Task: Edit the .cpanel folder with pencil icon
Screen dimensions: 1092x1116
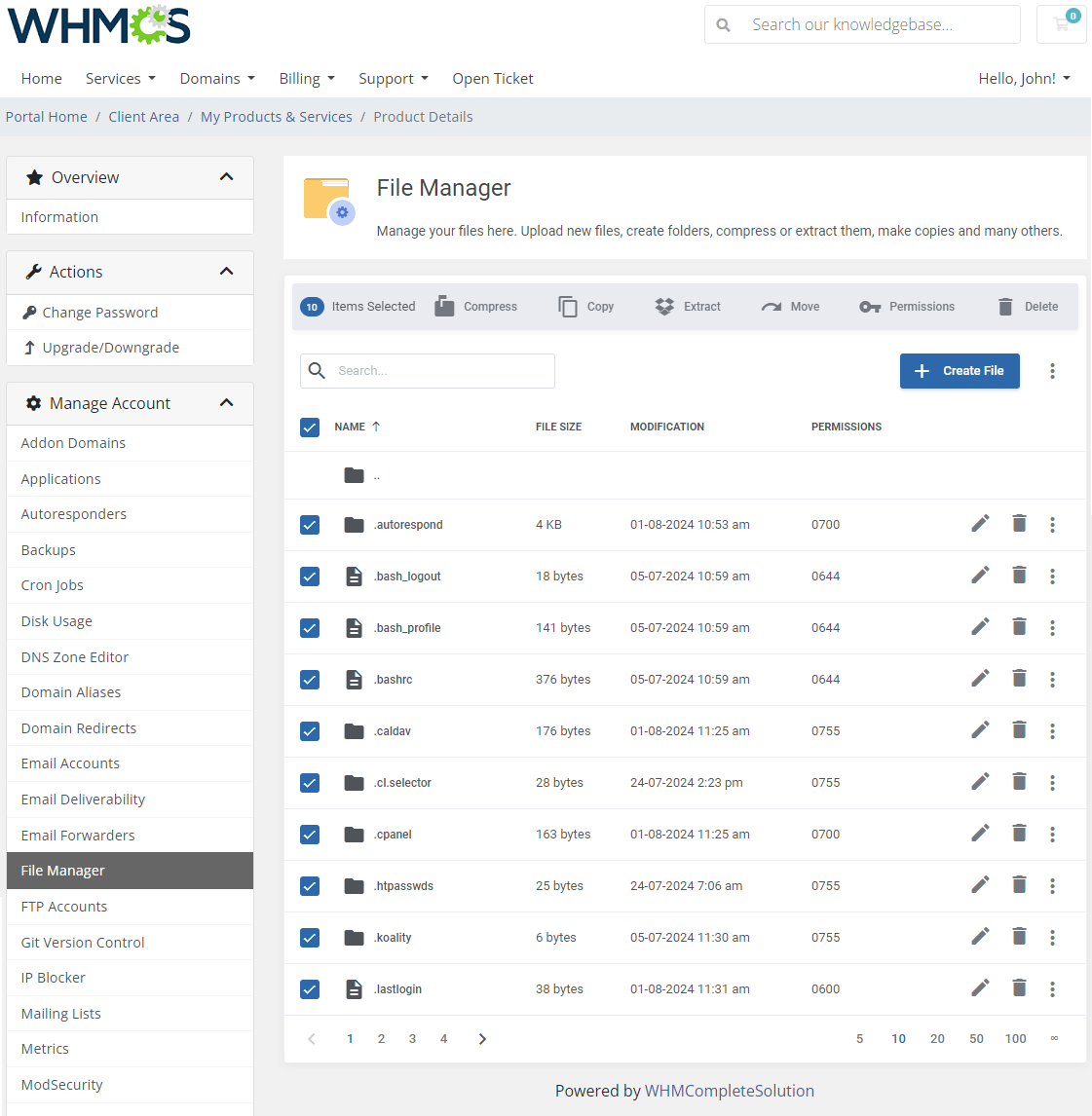Action: (980, 834)
